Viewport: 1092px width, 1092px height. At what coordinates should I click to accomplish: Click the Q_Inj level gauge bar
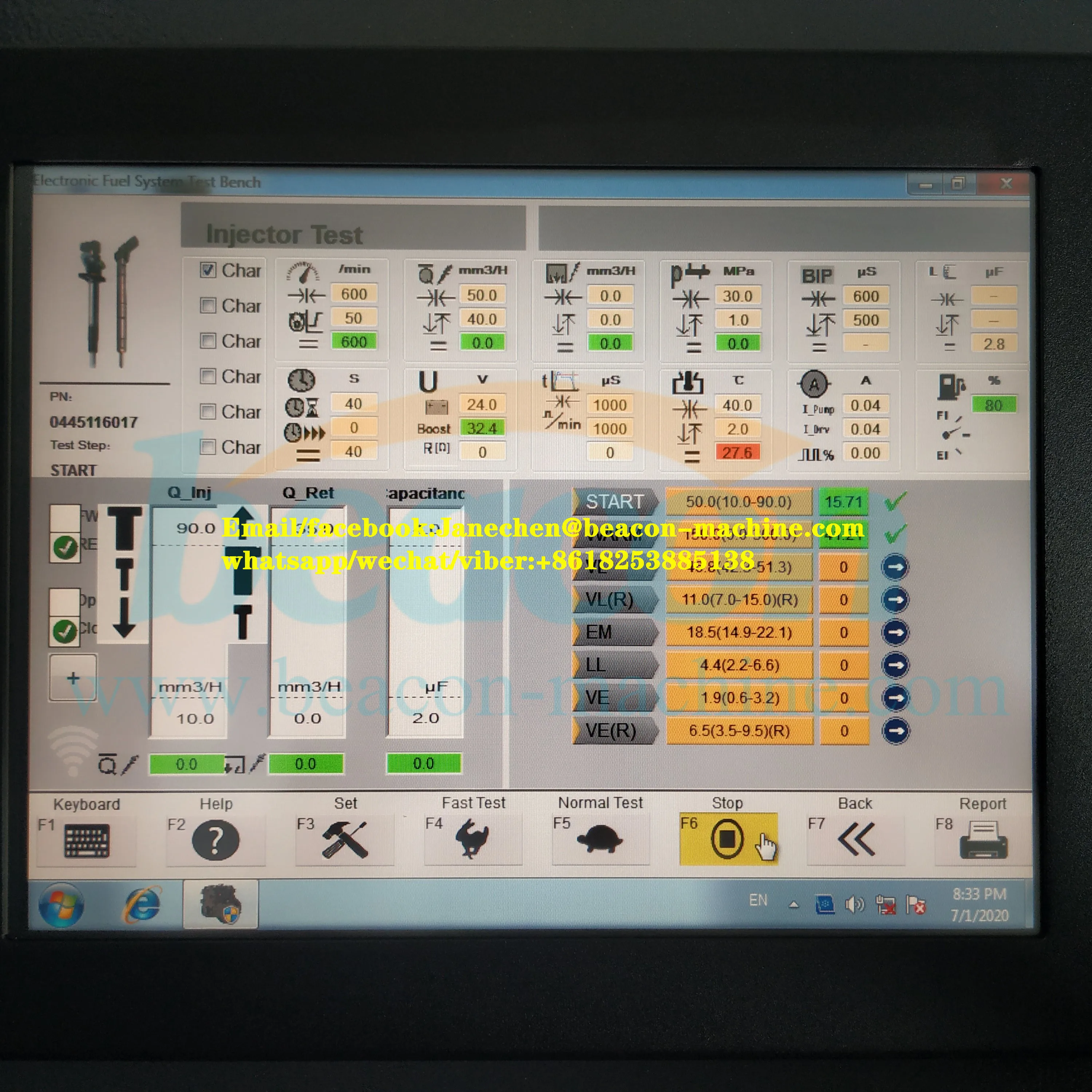pyautogui.click(x=189, y=622)
